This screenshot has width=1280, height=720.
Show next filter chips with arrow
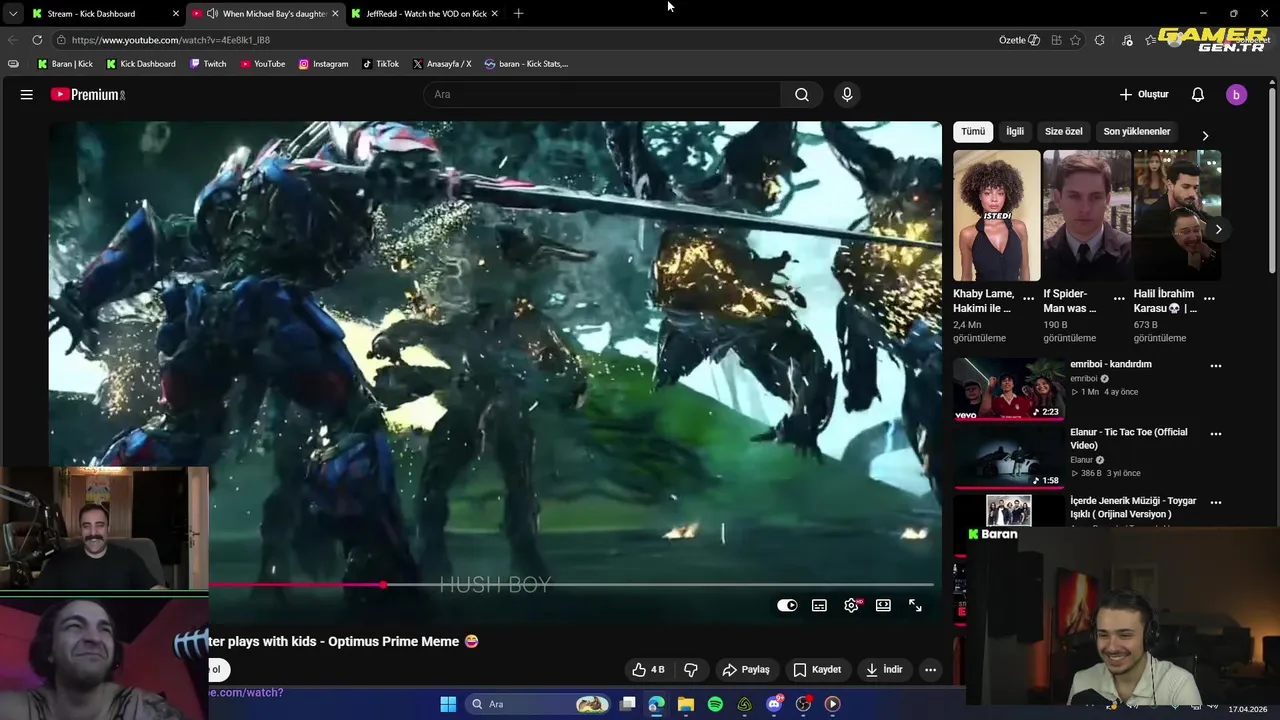(1205, 135)
